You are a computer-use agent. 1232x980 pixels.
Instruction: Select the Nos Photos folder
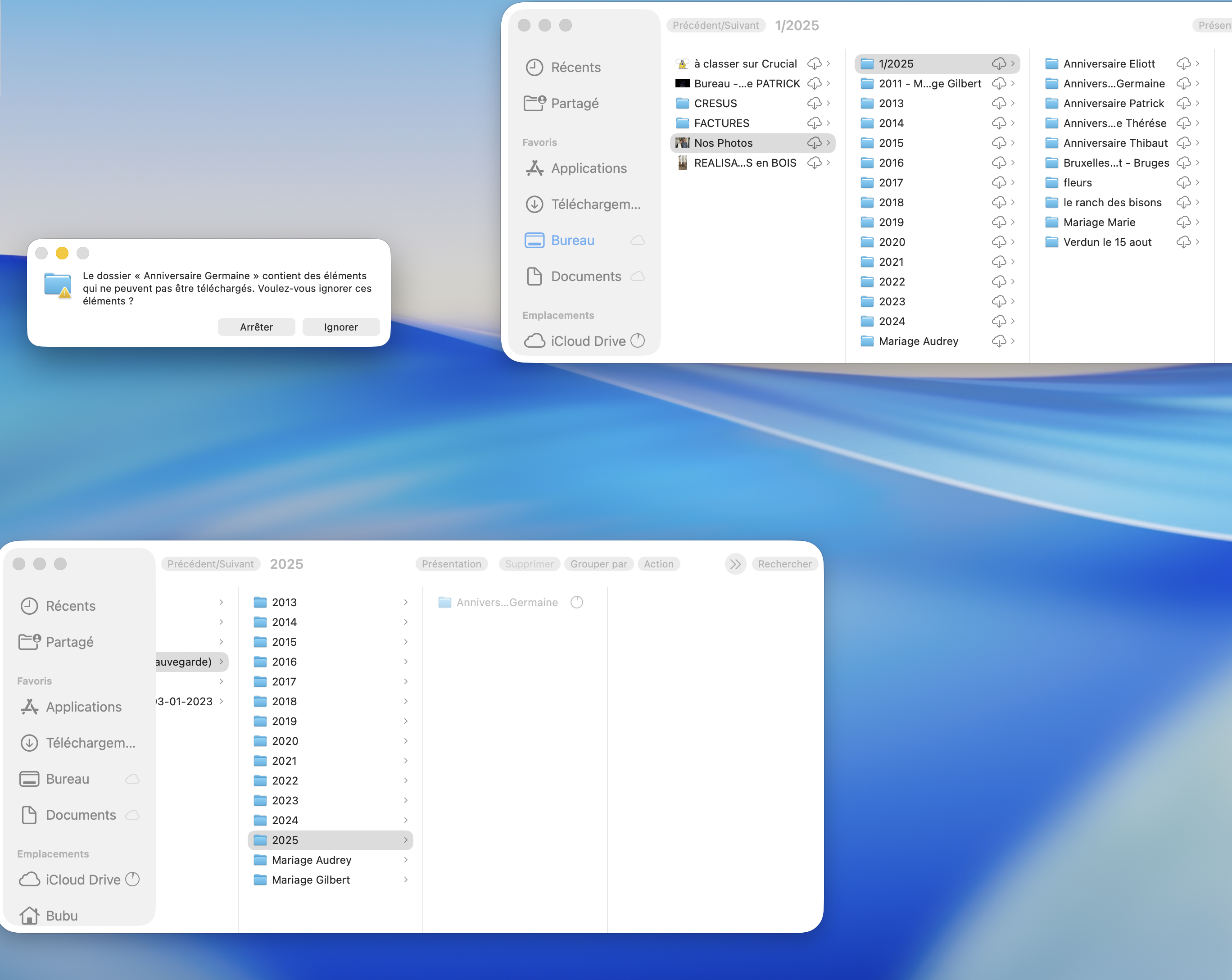coord(723,143)
